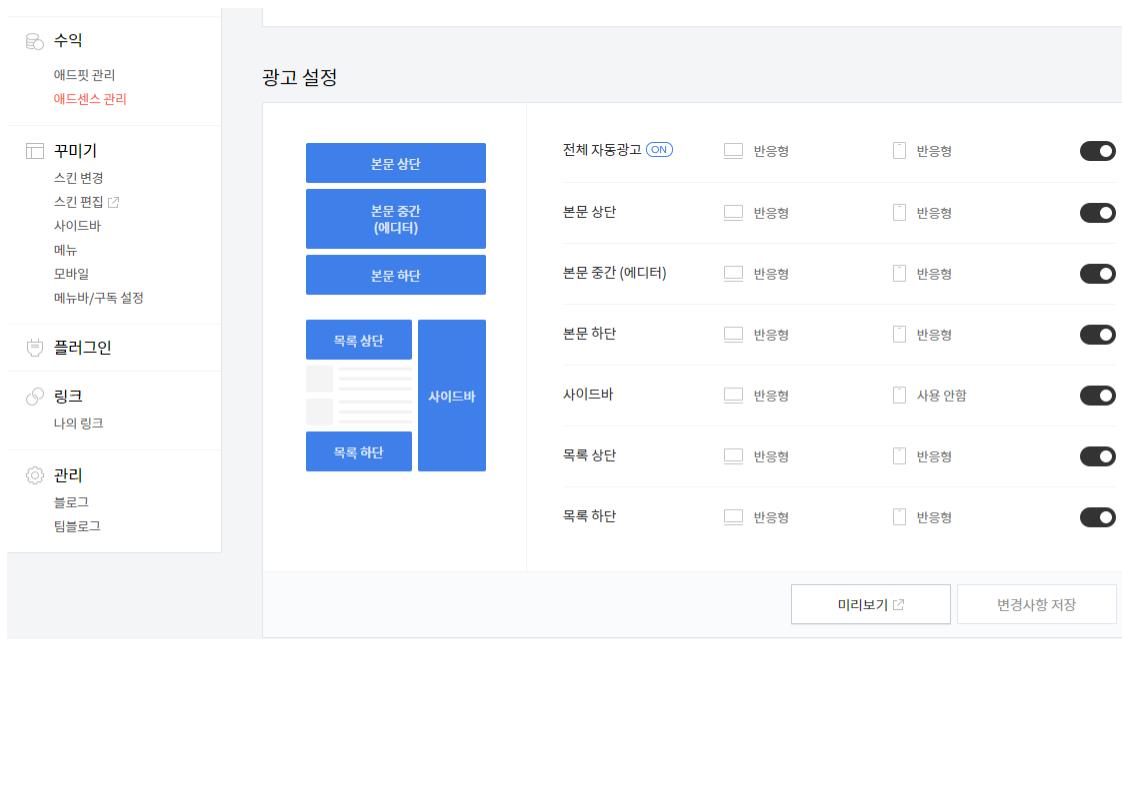1122x793 pixels.
Task: Click PC monitor icon in 목록 상단 row
Action: pos(733,456)
